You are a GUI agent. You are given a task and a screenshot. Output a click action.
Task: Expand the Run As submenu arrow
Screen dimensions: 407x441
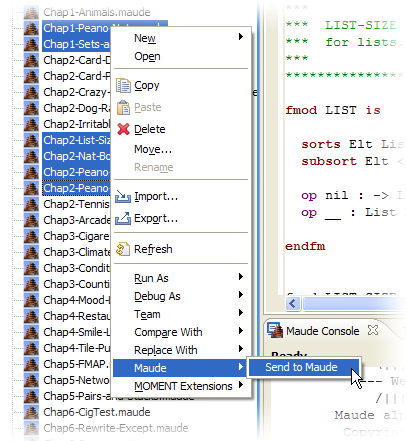[241, 277]
